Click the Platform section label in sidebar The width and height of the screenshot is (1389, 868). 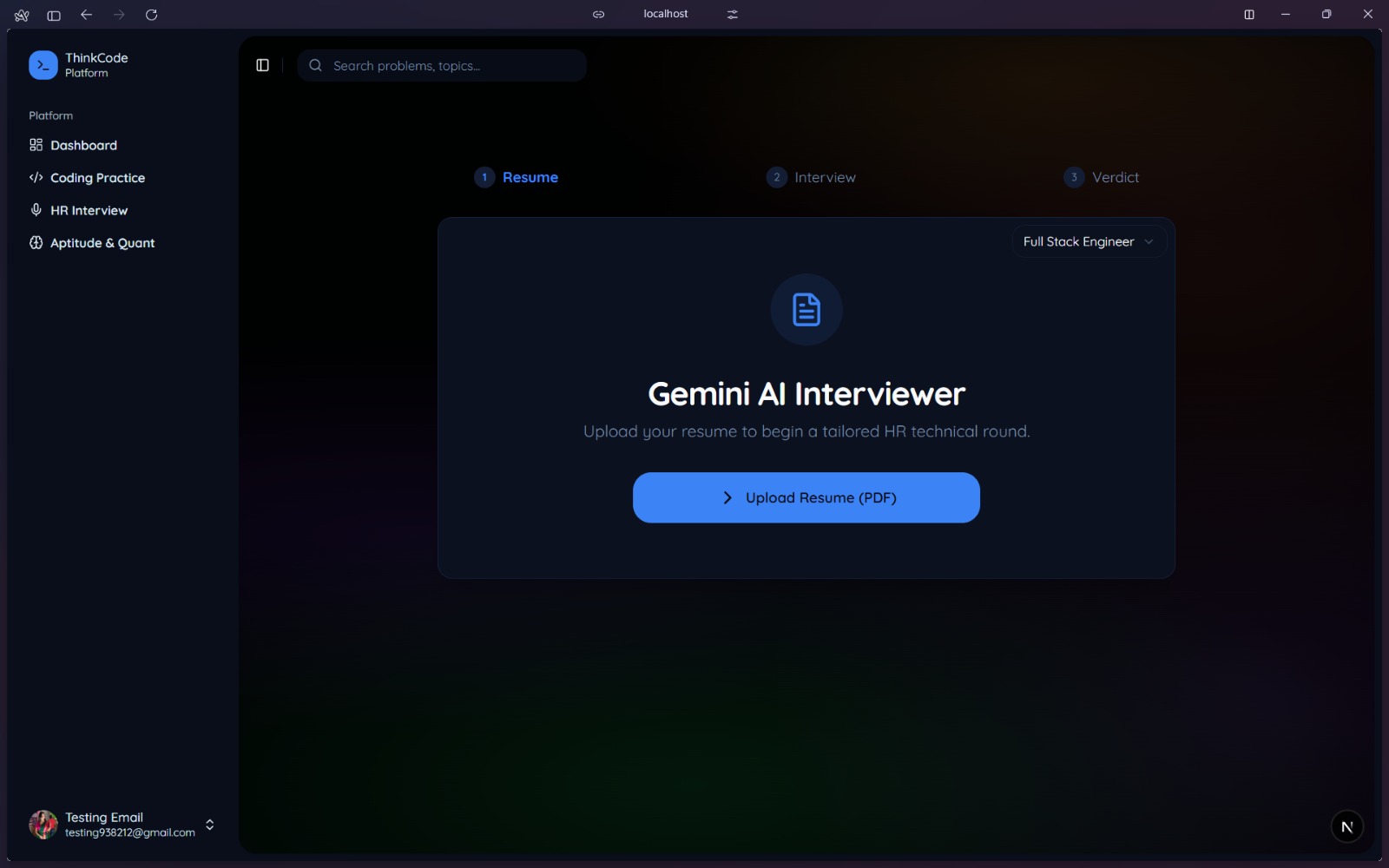click(x=51, y=115)
